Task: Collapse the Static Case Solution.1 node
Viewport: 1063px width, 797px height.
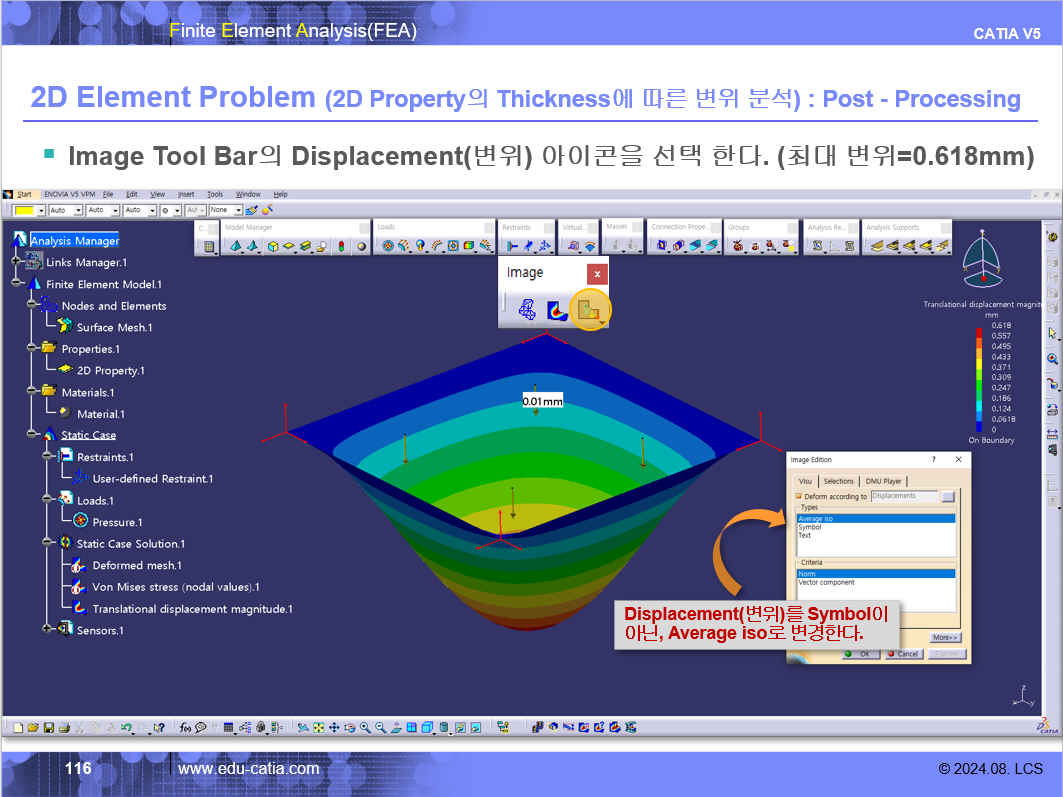Action: coord(46,543)
